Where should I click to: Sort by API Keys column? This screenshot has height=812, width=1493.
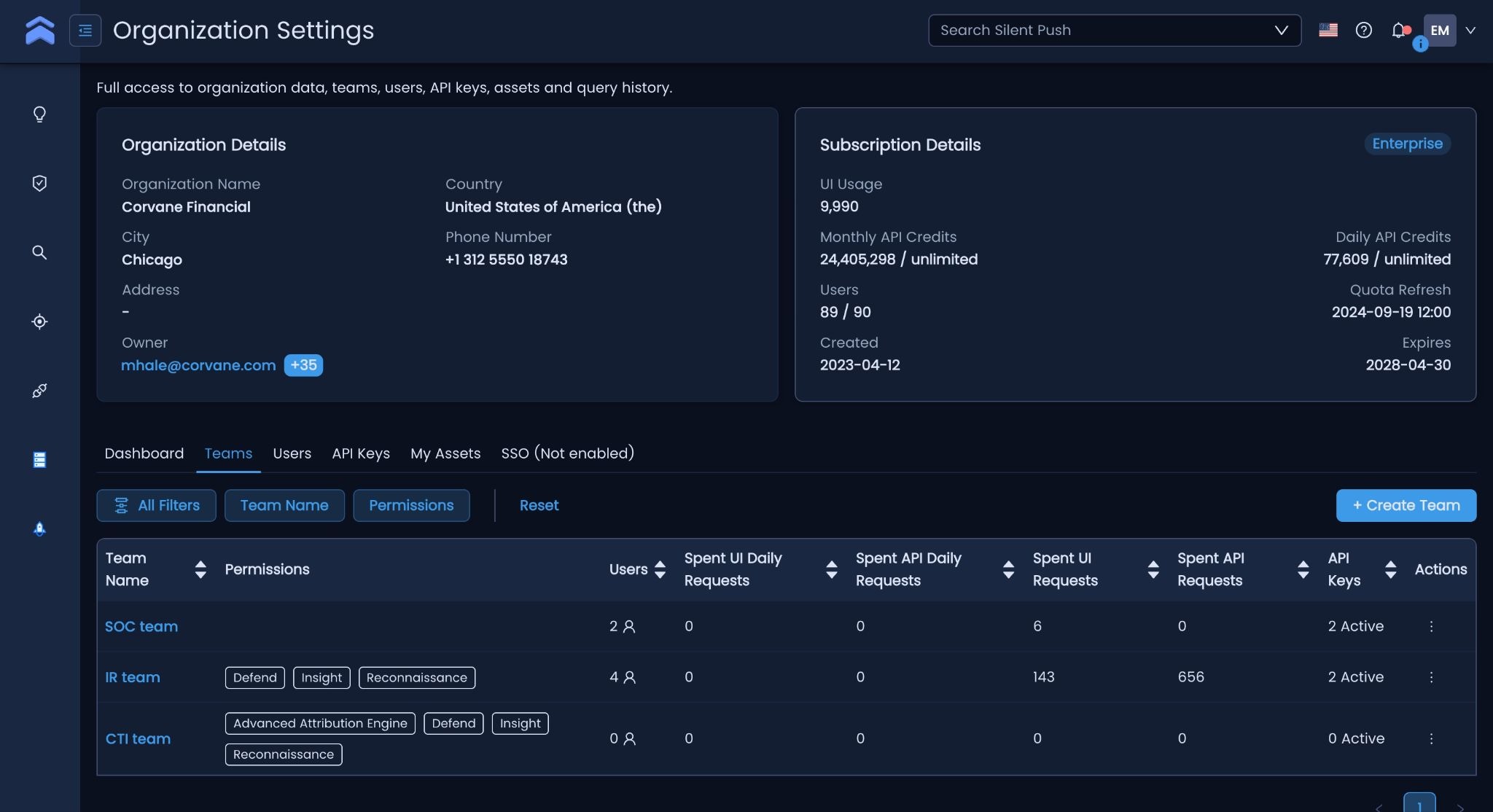(1391, 569)
